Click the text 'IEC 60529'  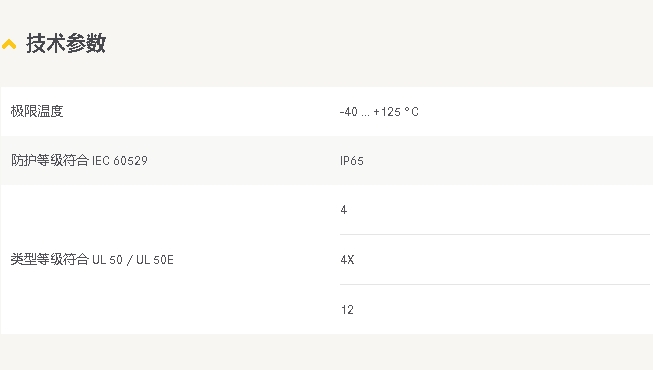pos(120,160)
